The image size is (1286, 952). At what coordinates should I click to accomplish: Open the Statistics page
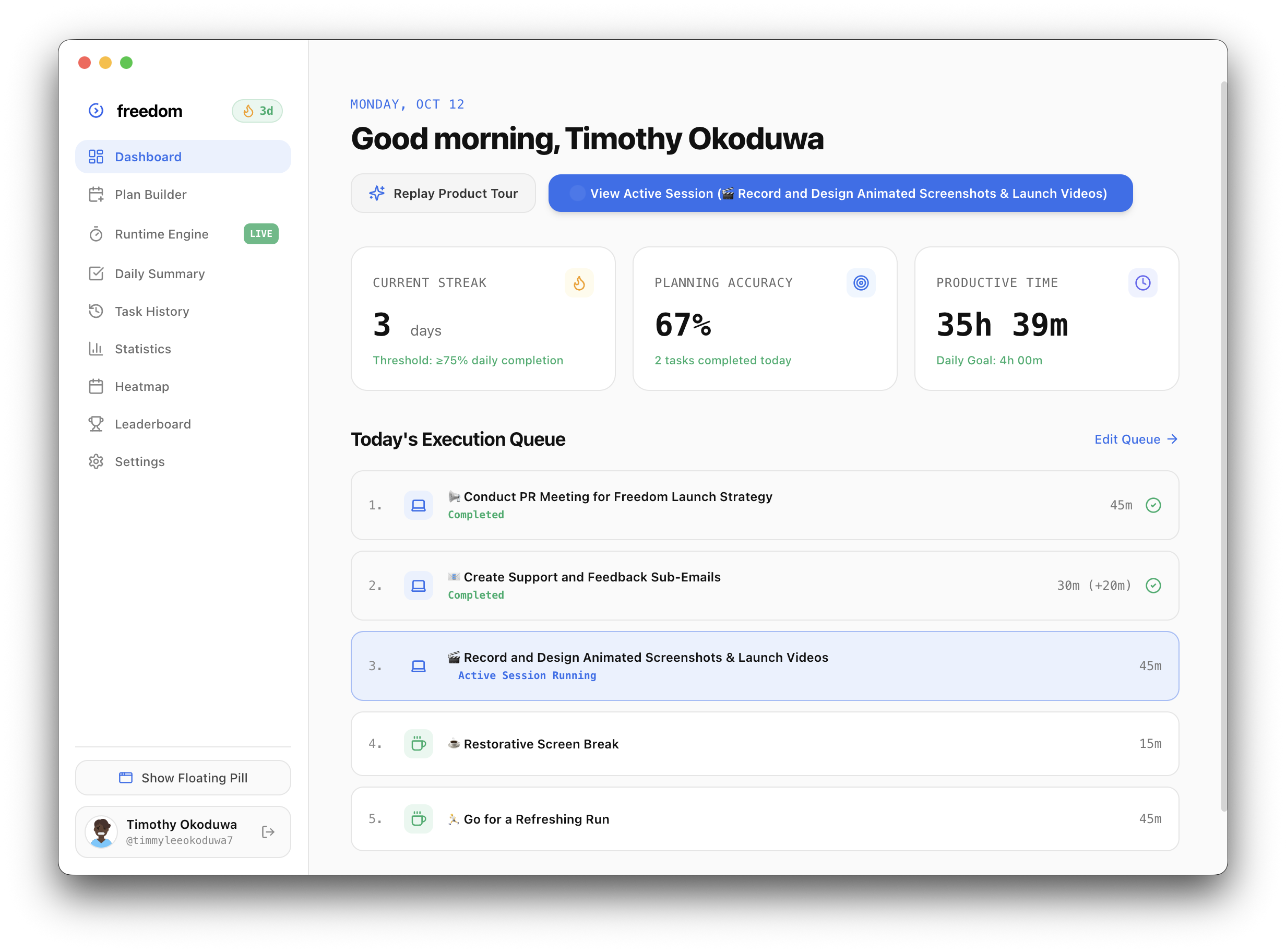[183, 349]
